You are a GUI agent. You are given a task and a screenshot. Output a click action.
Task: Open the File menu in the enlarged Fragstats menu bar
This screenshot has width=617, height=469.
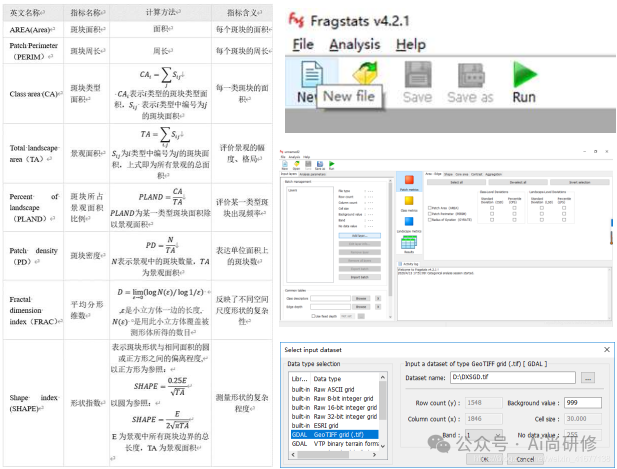[303, 44]
